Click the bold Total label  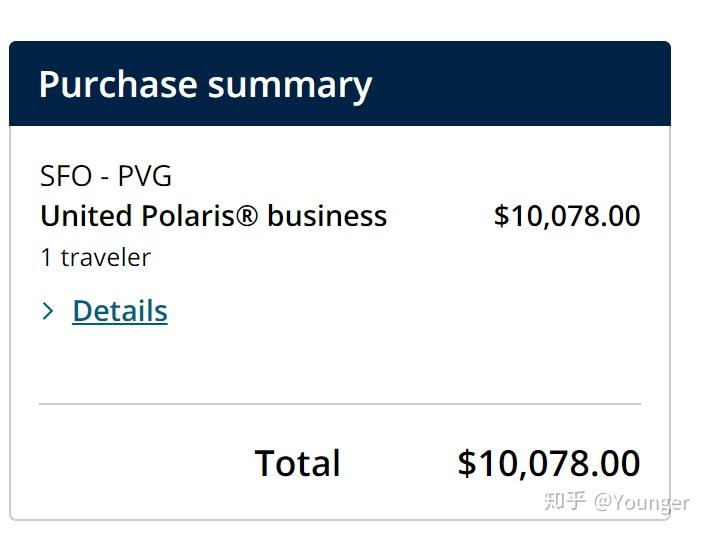coord(297,464)
